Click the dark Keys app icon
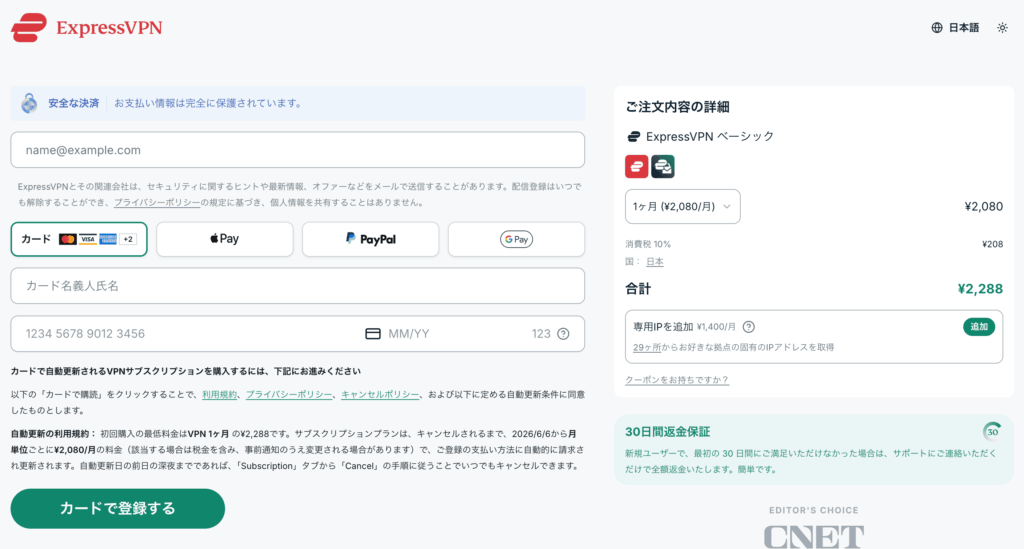The image size is (1024, 549). (663, 166)
